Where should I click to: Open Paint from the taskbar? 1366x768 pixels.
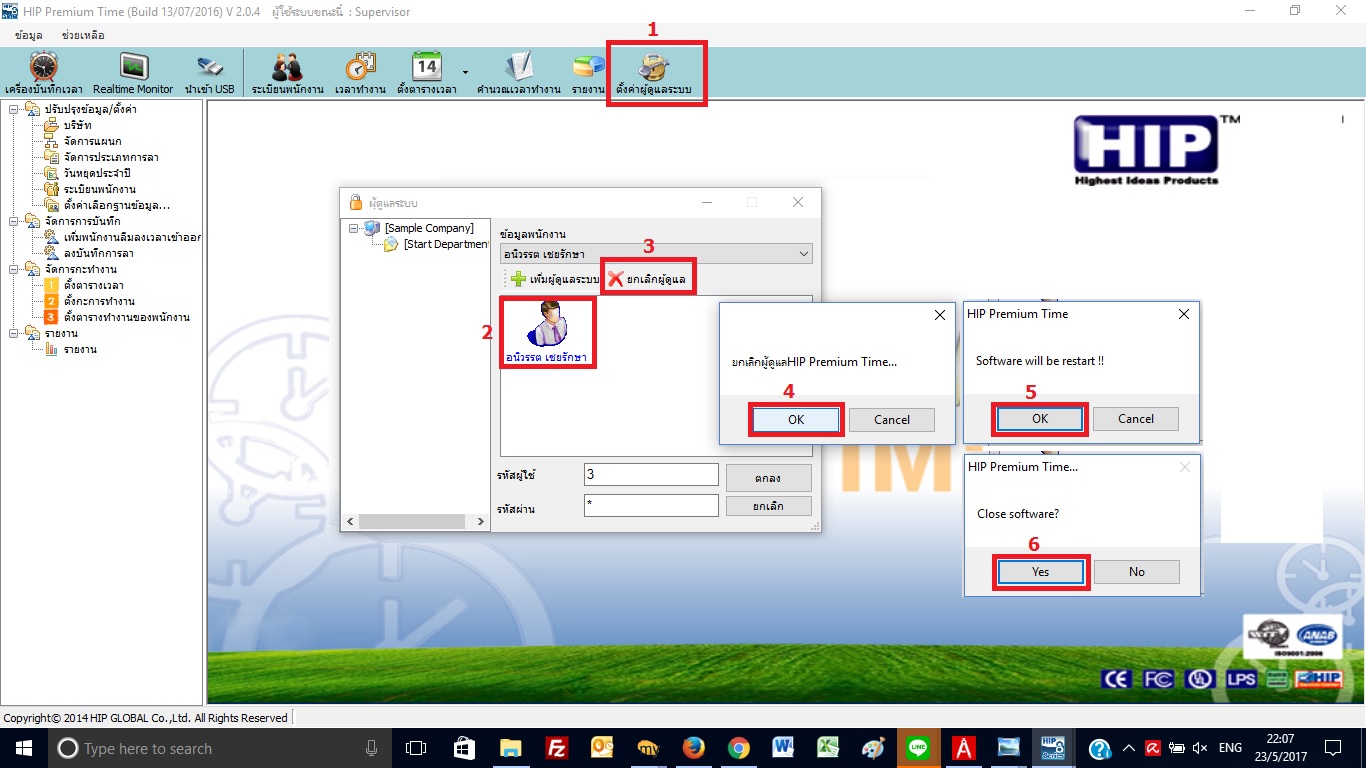pyautogui.click(x=873, y=748)
